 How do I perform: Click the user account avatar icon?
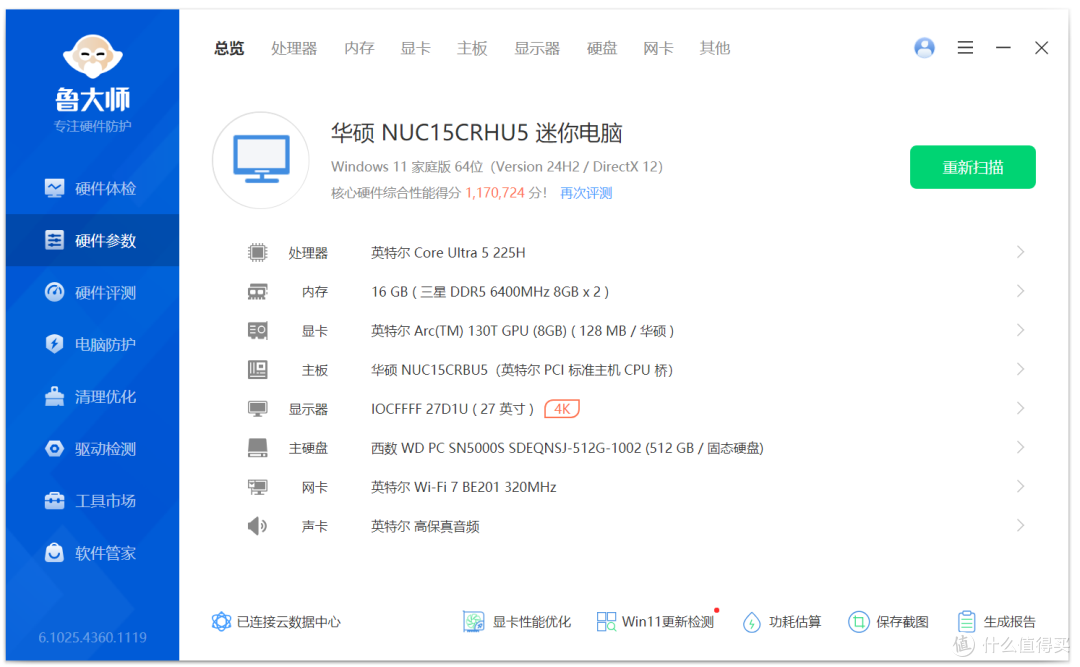pos(924,48)
